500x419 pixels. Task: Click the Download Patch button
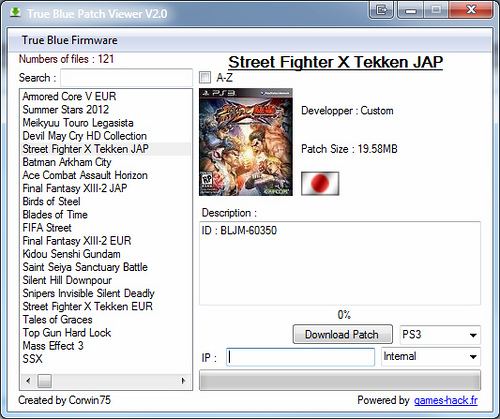point(343,334)
